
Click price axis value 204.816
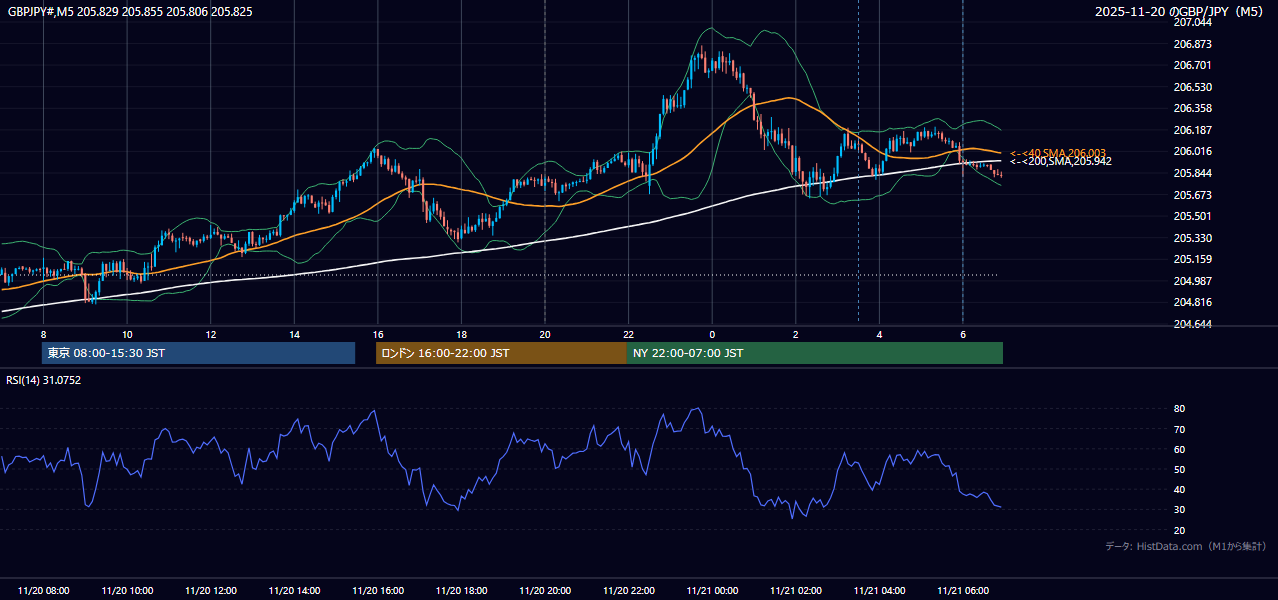(1193, 302)
